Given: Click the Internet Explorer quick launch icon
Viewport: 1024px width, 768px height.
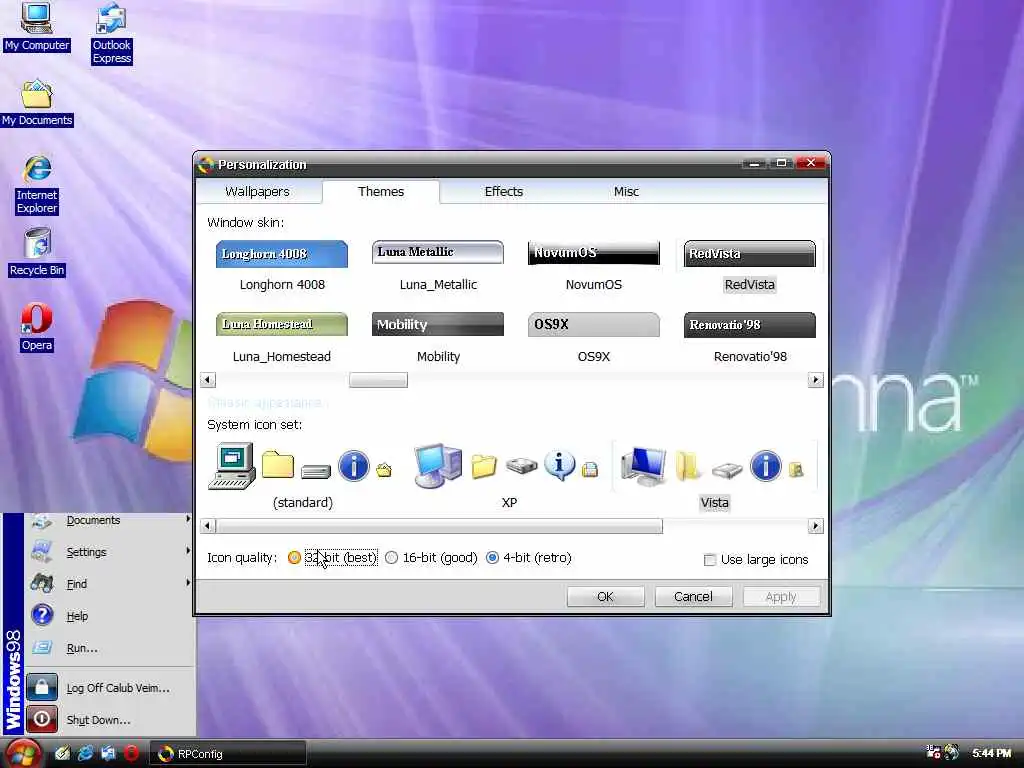Looking at the screenshot, I should pyautogui.click(x=86, y=754).
